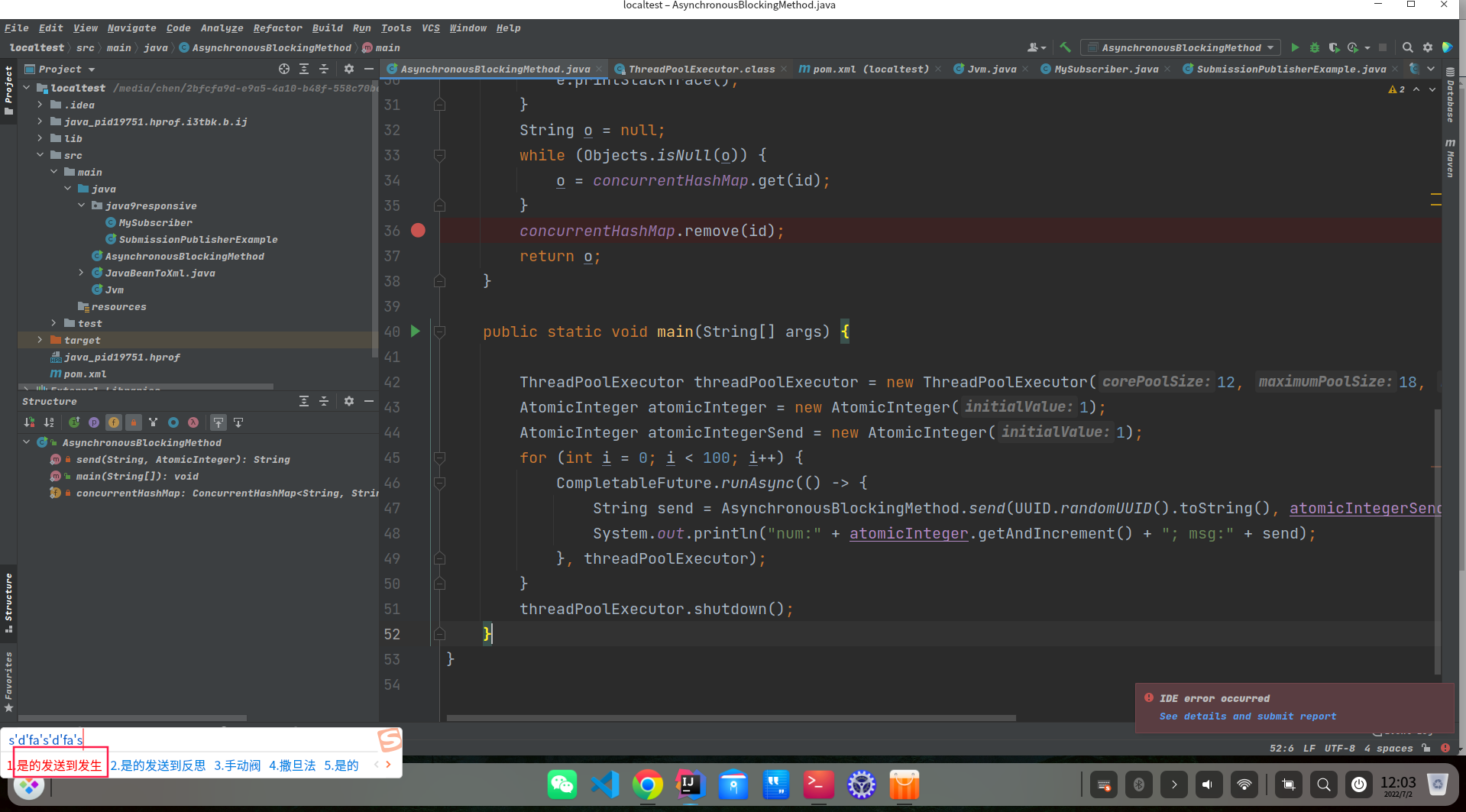Build project with the hammer icon
1466x812 pixels.
tap(1065, 47)
